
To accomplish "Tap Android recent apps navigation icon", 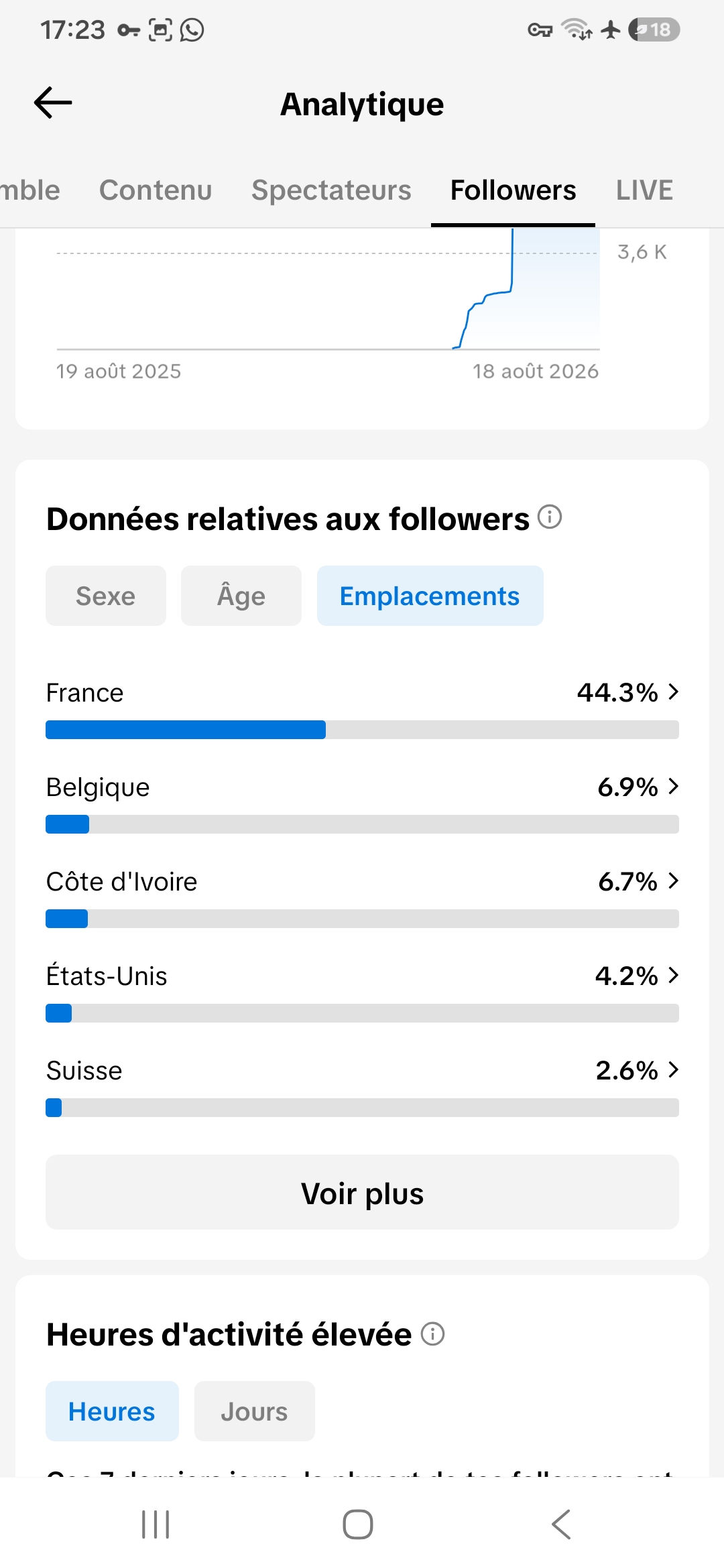I will coord(156,1524).
